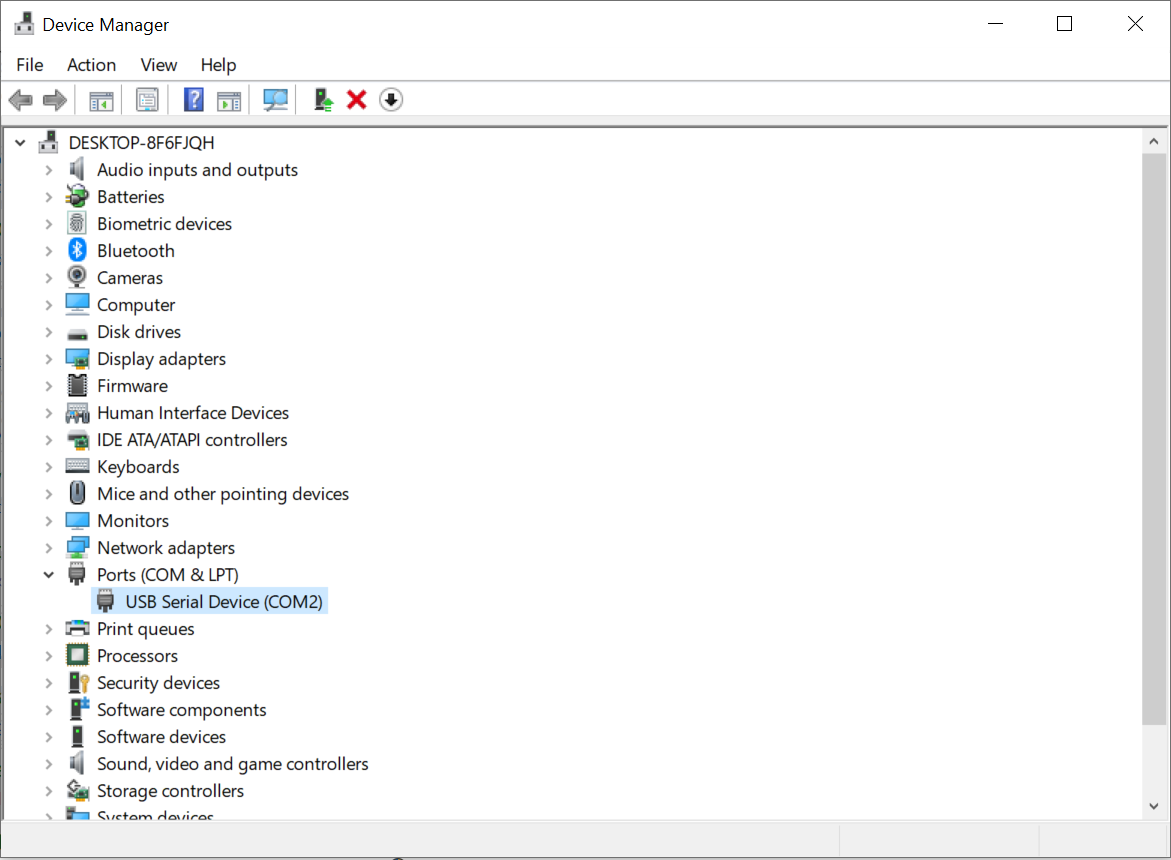Click the Mice and pointing devices icon
1171x860 pixels.
(x=77, y=493)
